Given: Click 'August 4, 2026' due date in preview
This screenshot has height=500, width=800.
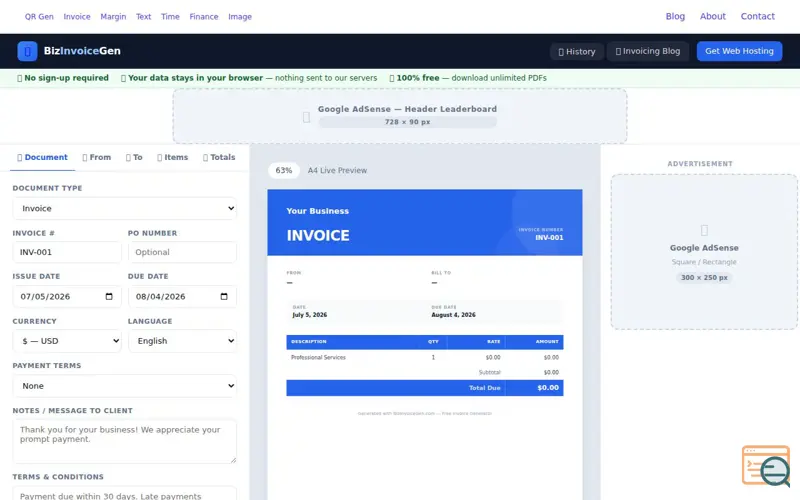Looking at the screenshot, I should coord(453,315).
